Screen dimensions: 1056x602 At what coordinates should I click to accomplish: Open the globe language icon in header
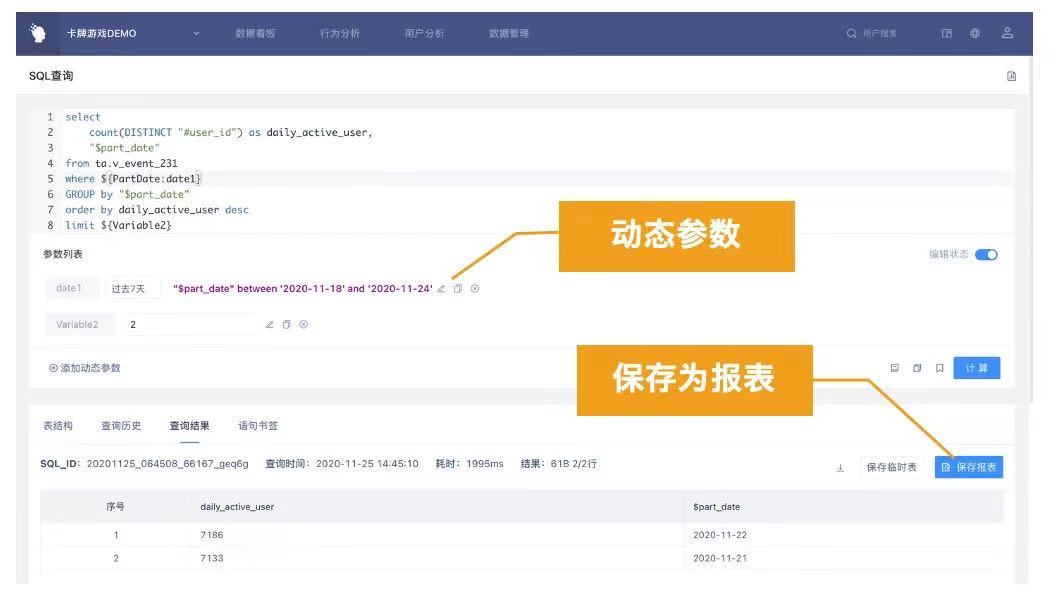tap(975, 33)
